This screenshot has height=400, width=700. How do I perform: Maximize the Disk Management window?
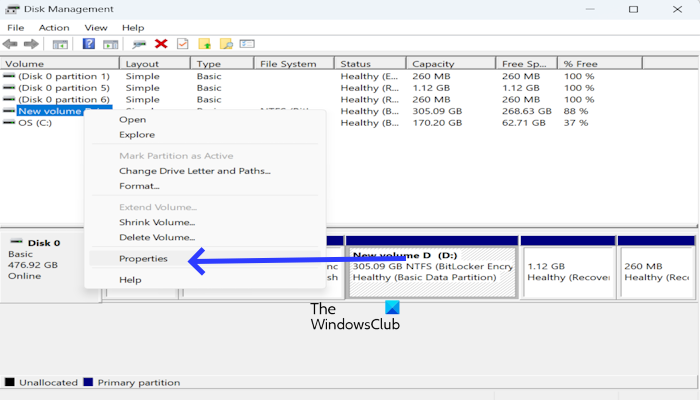[633, 9]
